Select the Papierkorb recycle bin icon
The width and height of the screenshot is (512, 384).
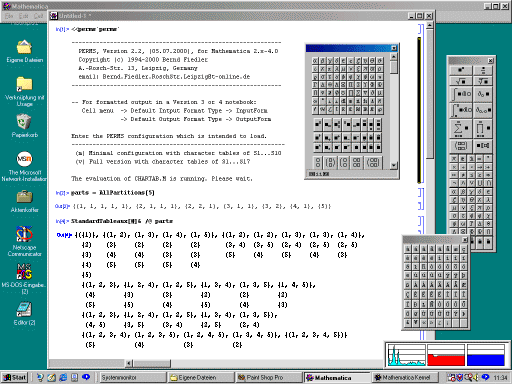coord(24,126)
